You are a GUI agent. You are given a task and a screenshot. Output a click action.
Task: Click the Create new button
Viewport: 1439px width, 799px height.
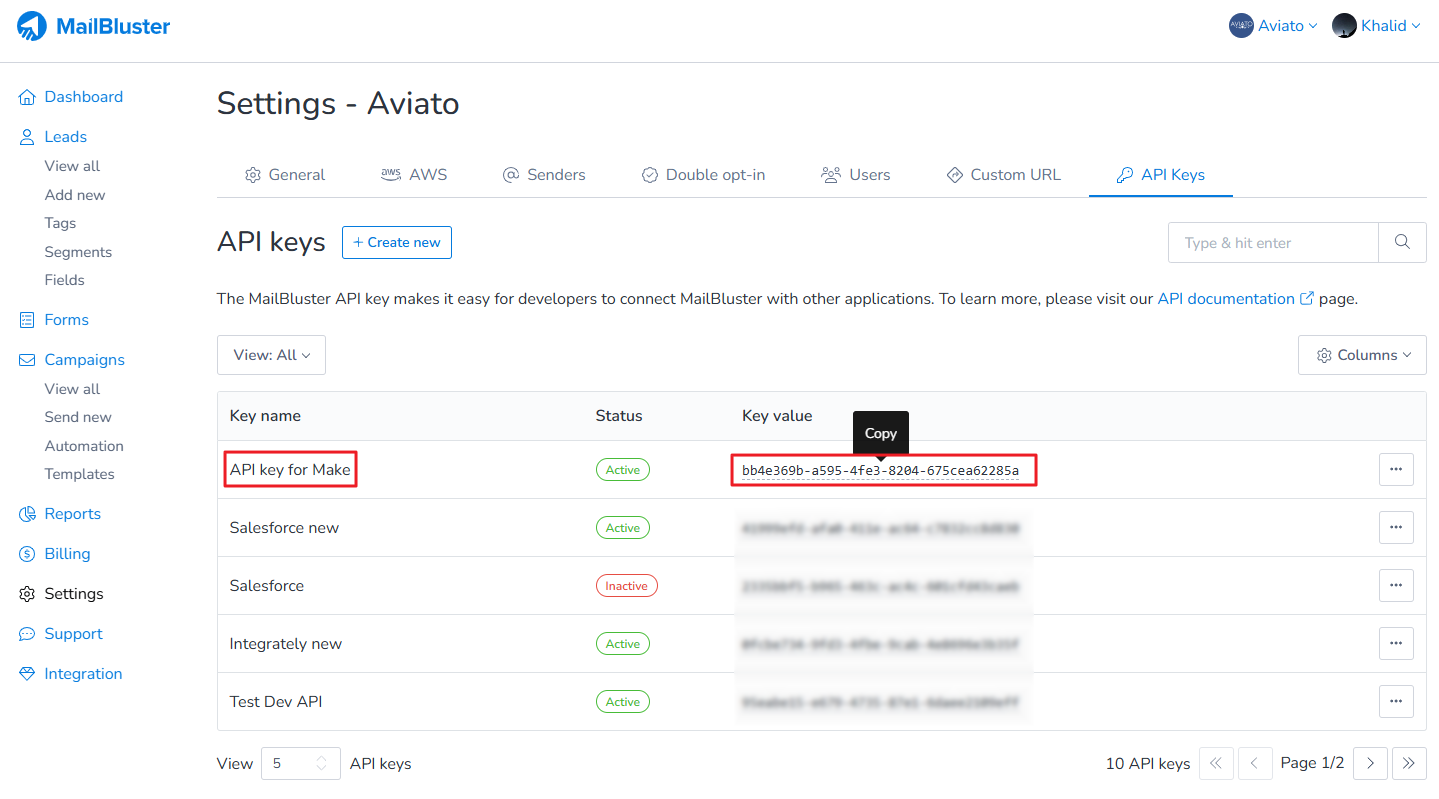coord(397,242)
